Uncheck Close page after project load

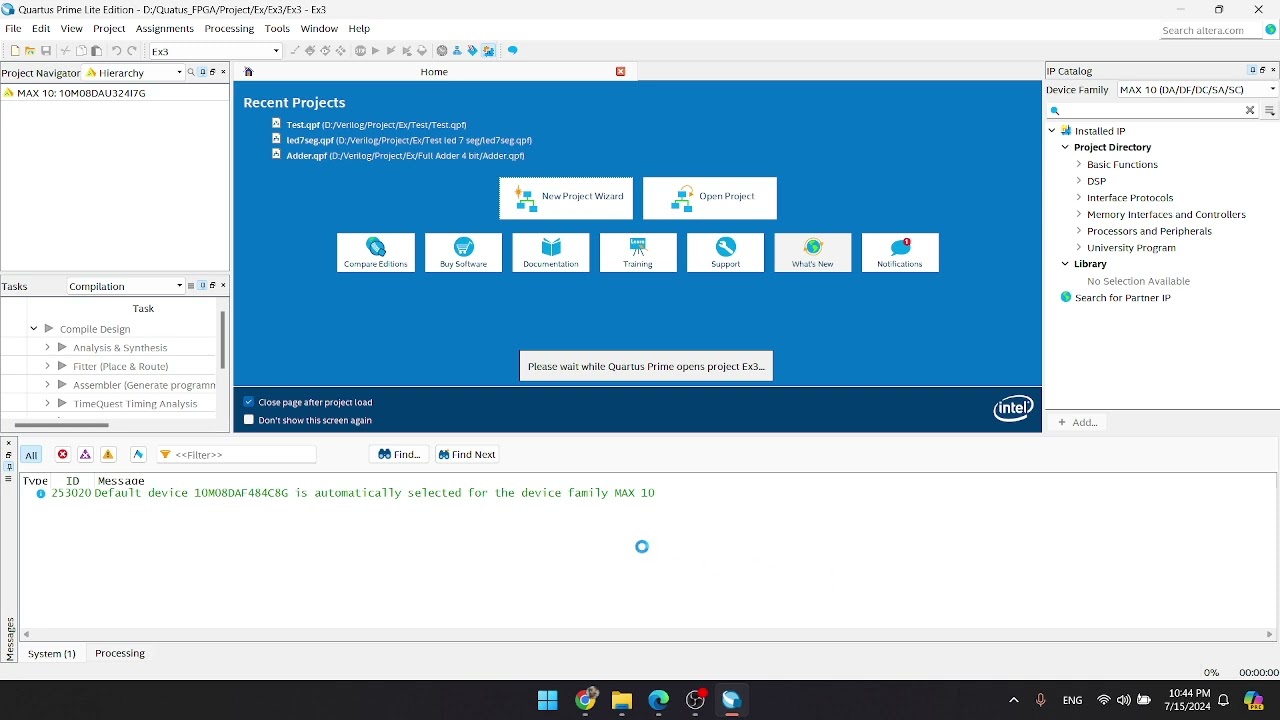[x=249, y=402]
